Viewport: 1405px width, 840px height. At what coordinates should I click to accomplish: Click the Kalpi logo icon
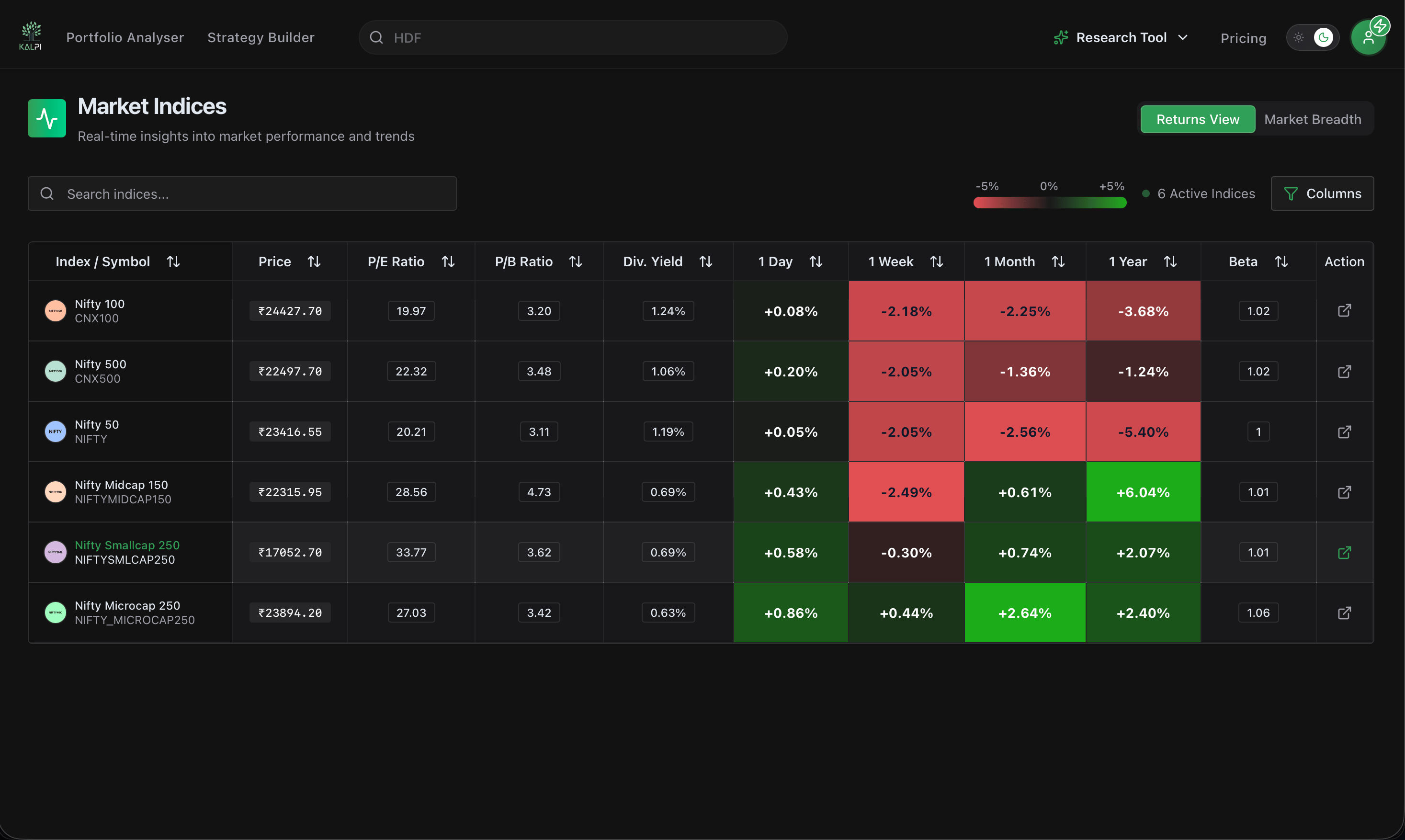point(31,36)
